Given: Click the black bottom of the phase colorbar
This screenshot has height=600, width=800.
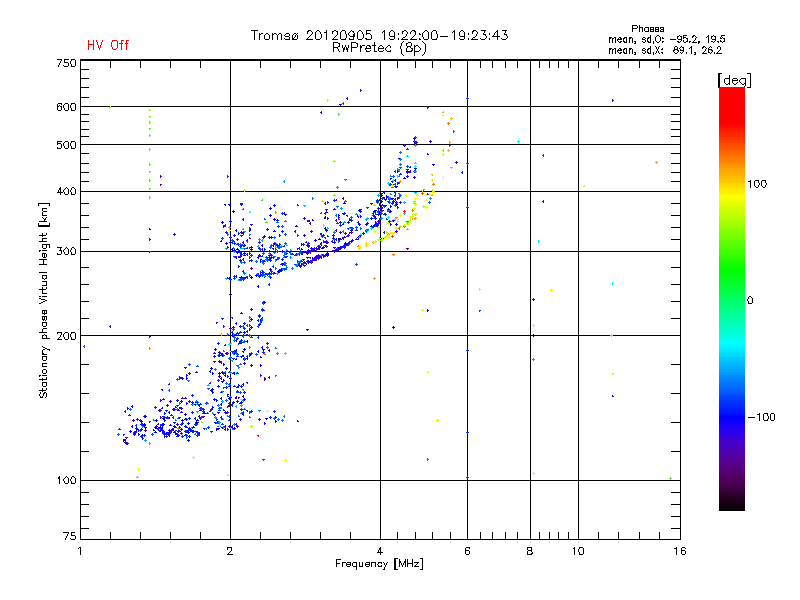Looking at the screenshot, I should (x=732, y=503).
